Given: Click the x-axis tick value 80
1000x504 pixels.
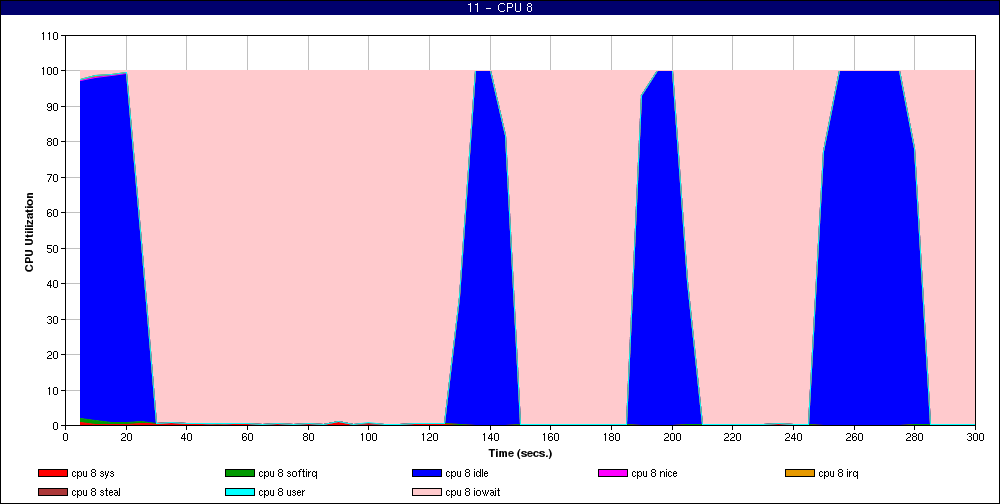Looking at the screenshot, I should pyautogui.click(x=308, y=437).
